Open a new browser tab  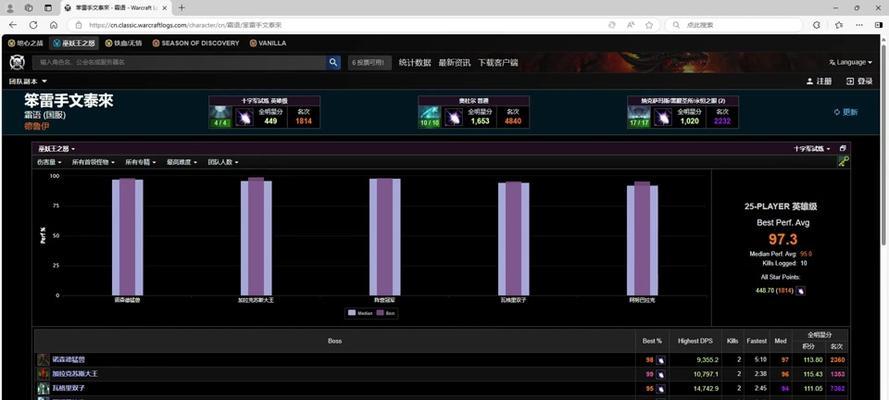click(x=181, y=8)
